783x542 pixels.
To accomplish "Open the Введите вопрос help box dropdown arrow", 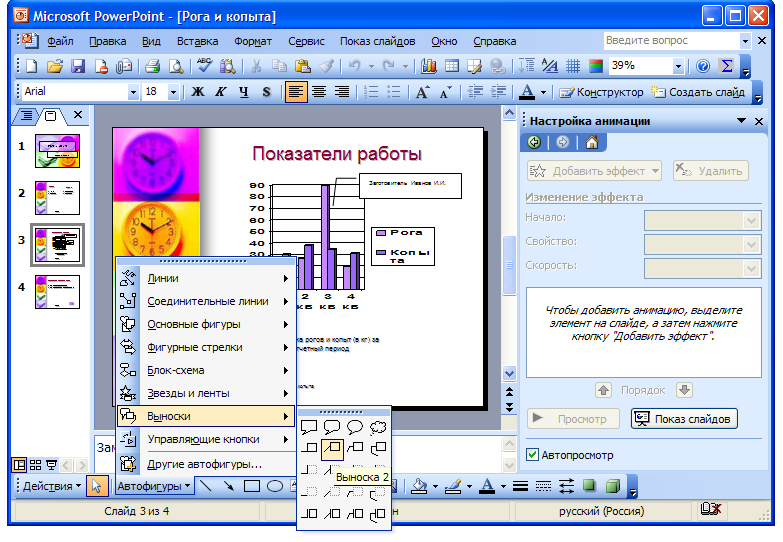I will click(745, 41).
